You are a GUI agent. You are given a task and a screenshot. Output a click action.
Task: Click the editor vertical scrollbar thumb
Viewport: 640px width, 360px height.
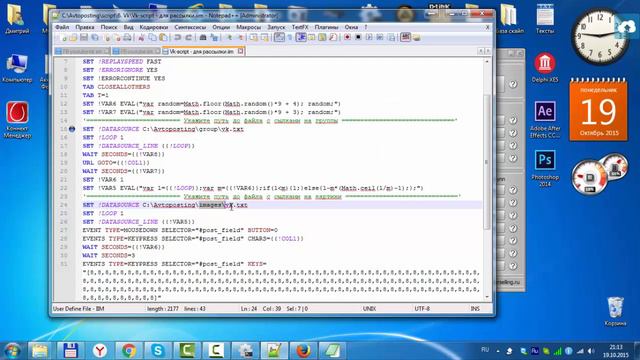coord(487,161)
